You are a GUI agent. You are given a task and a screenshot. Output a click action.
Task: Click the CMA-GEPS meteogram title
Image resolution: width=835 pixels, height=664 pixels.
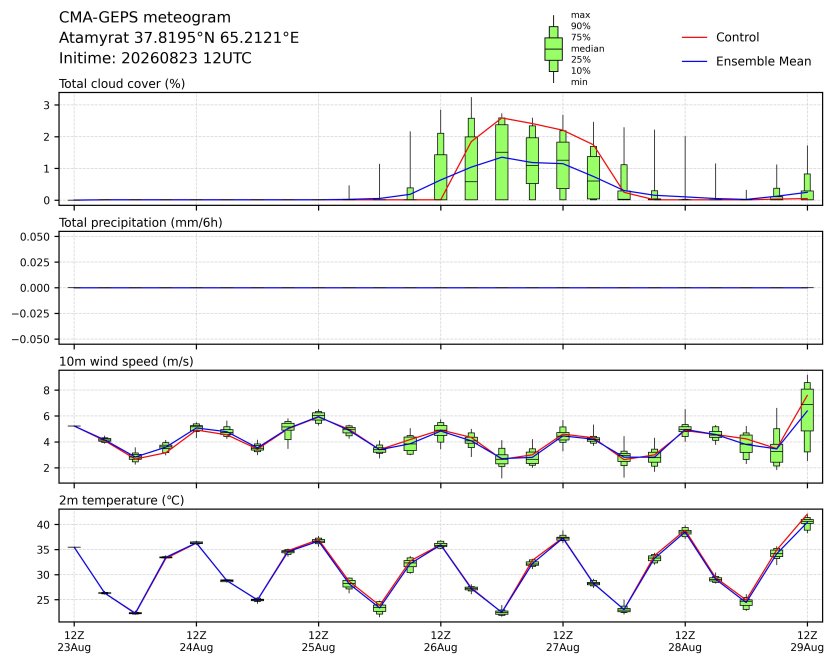(145, 18)
